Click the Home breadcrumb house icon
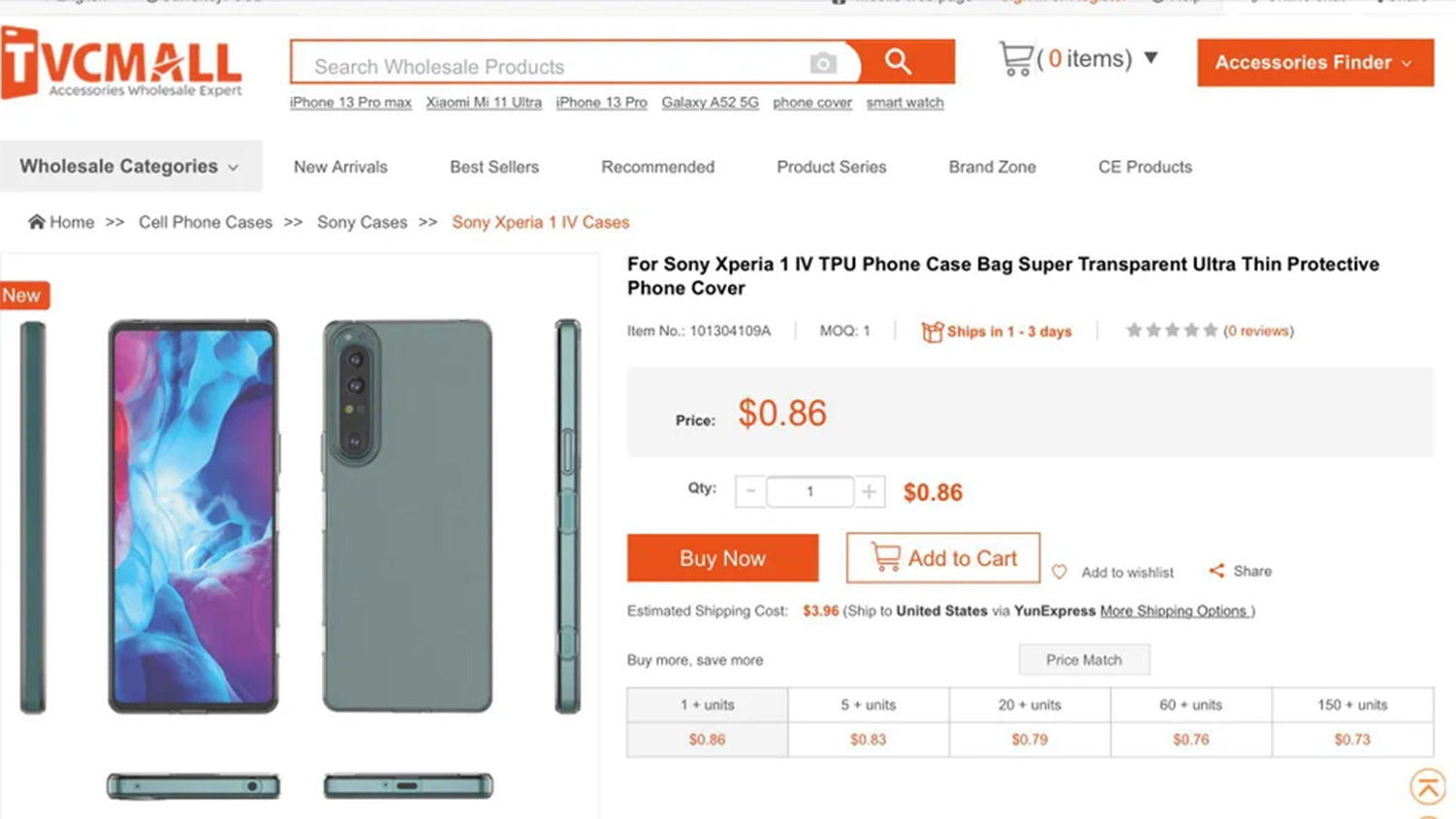1456x819 pixels. click(x=37, y=222)
